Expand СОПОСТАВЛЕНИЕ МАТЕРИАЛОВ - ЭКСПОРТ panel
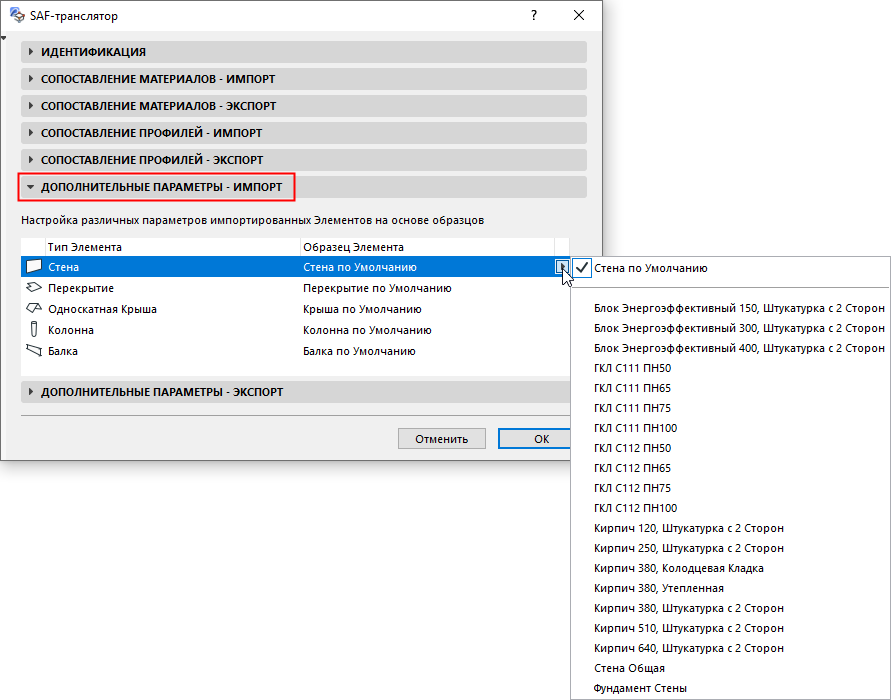The height and width of the screenshot is (700, 891). 304,106
